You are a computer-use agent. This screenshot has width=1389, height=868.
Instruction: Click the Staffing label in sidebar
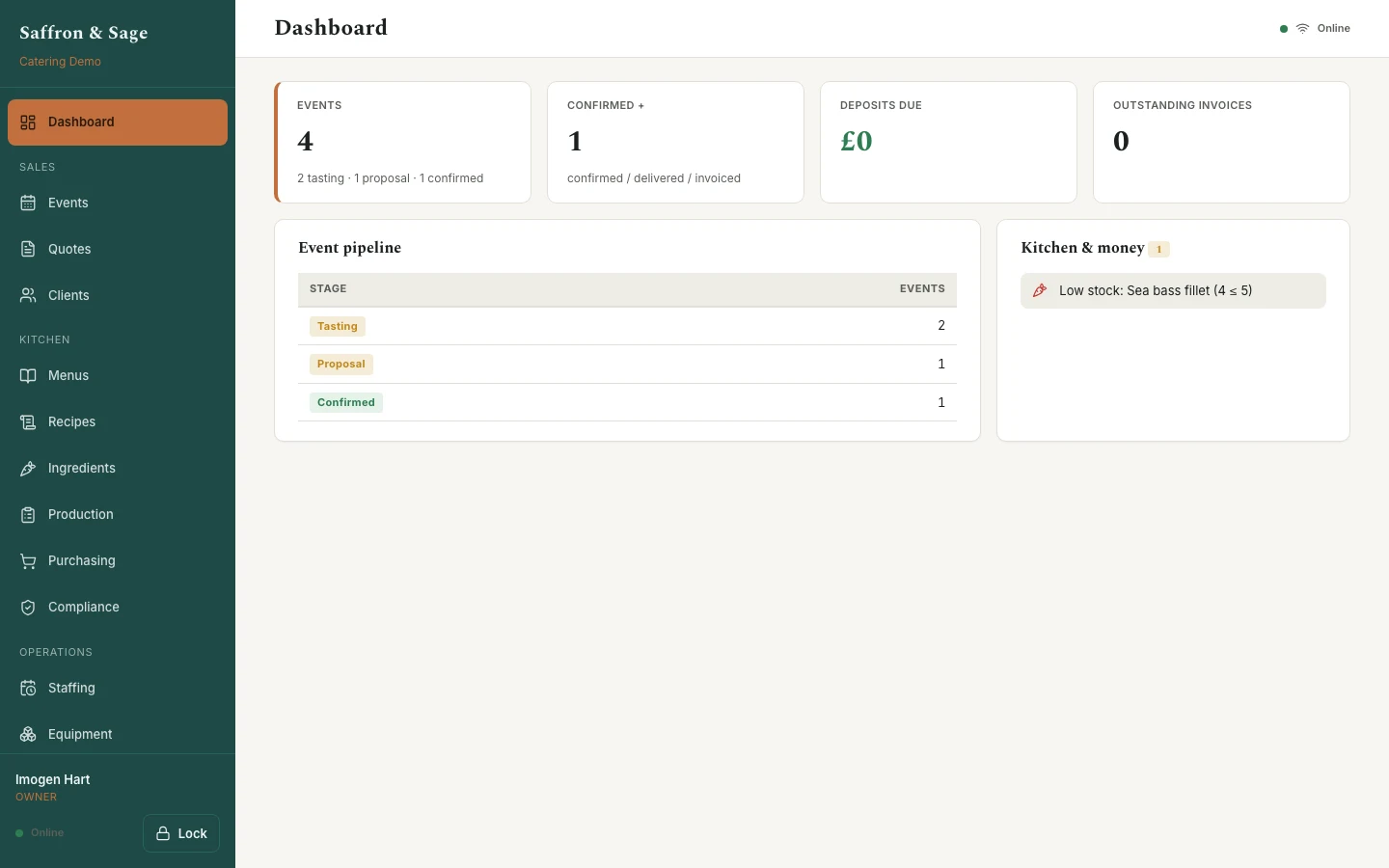coord(71,689)
